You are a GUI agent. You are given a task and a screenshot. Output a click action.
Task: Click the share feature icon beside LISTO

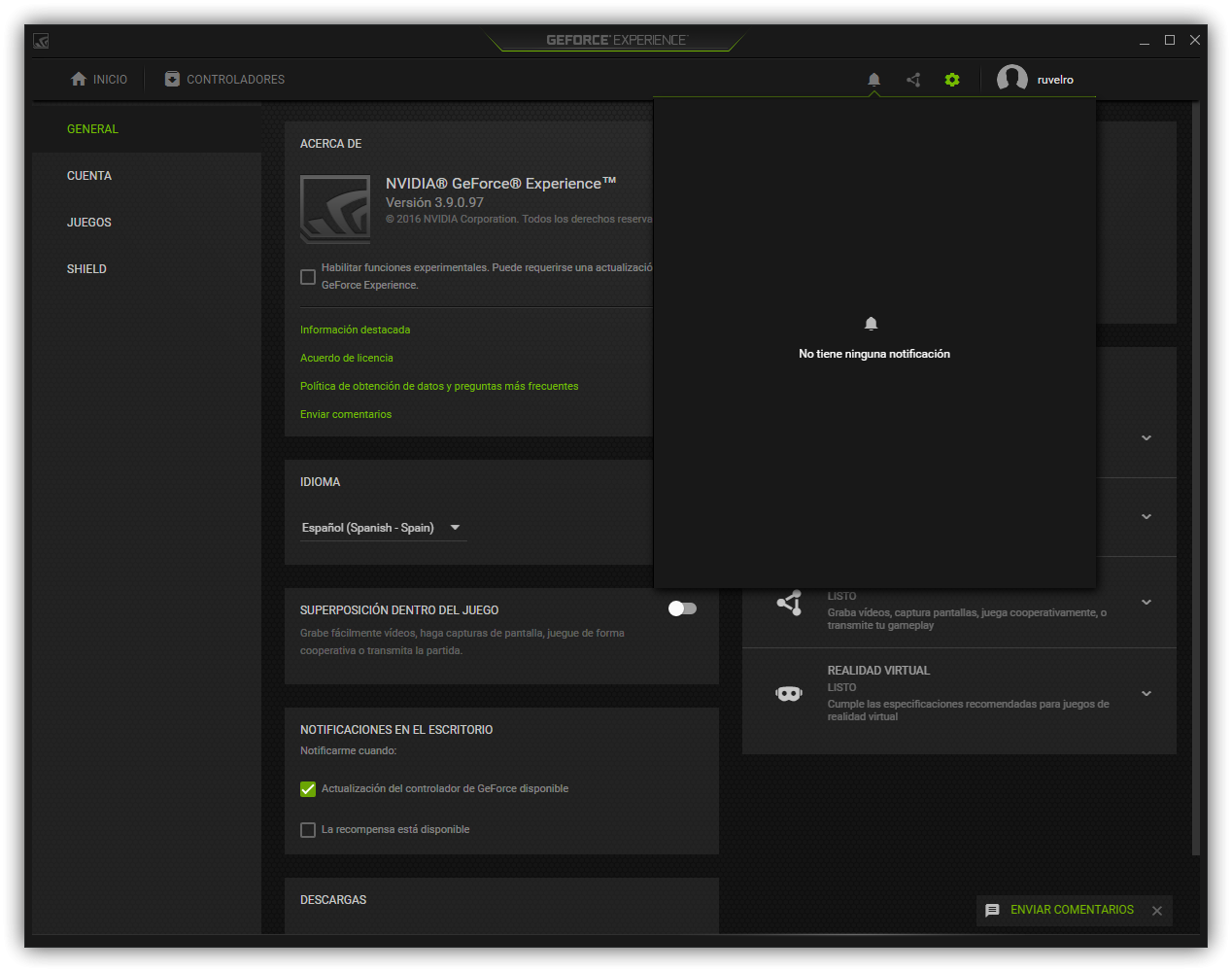789,603
